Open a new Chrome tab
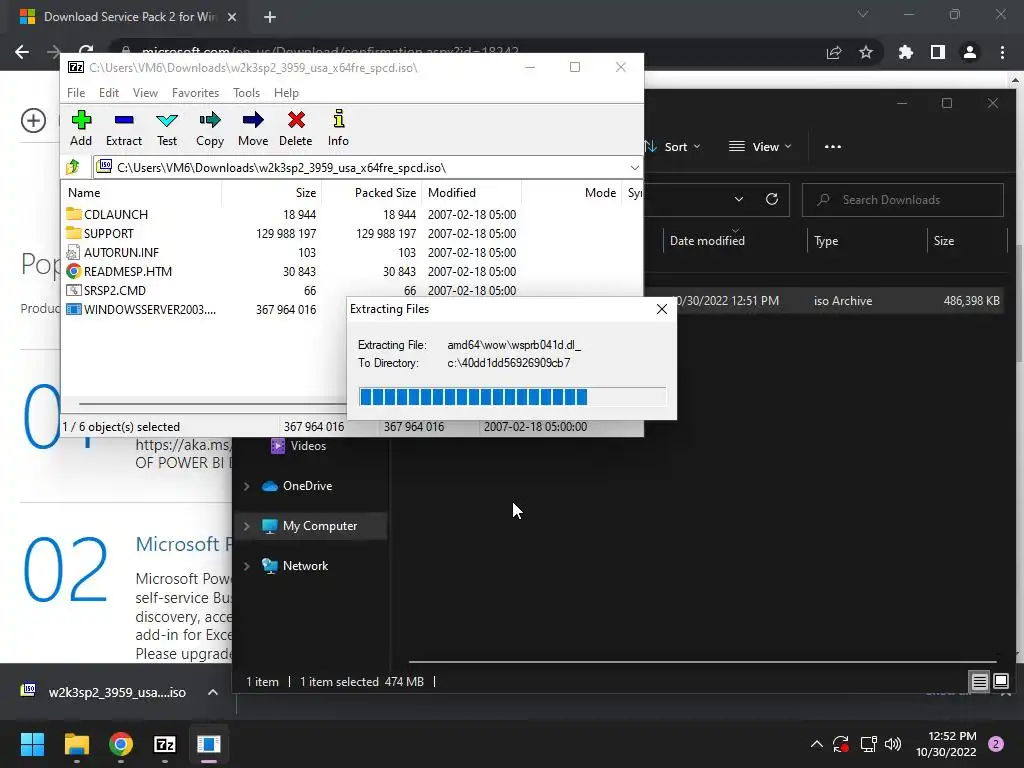1024x768 pixels. 270,17
